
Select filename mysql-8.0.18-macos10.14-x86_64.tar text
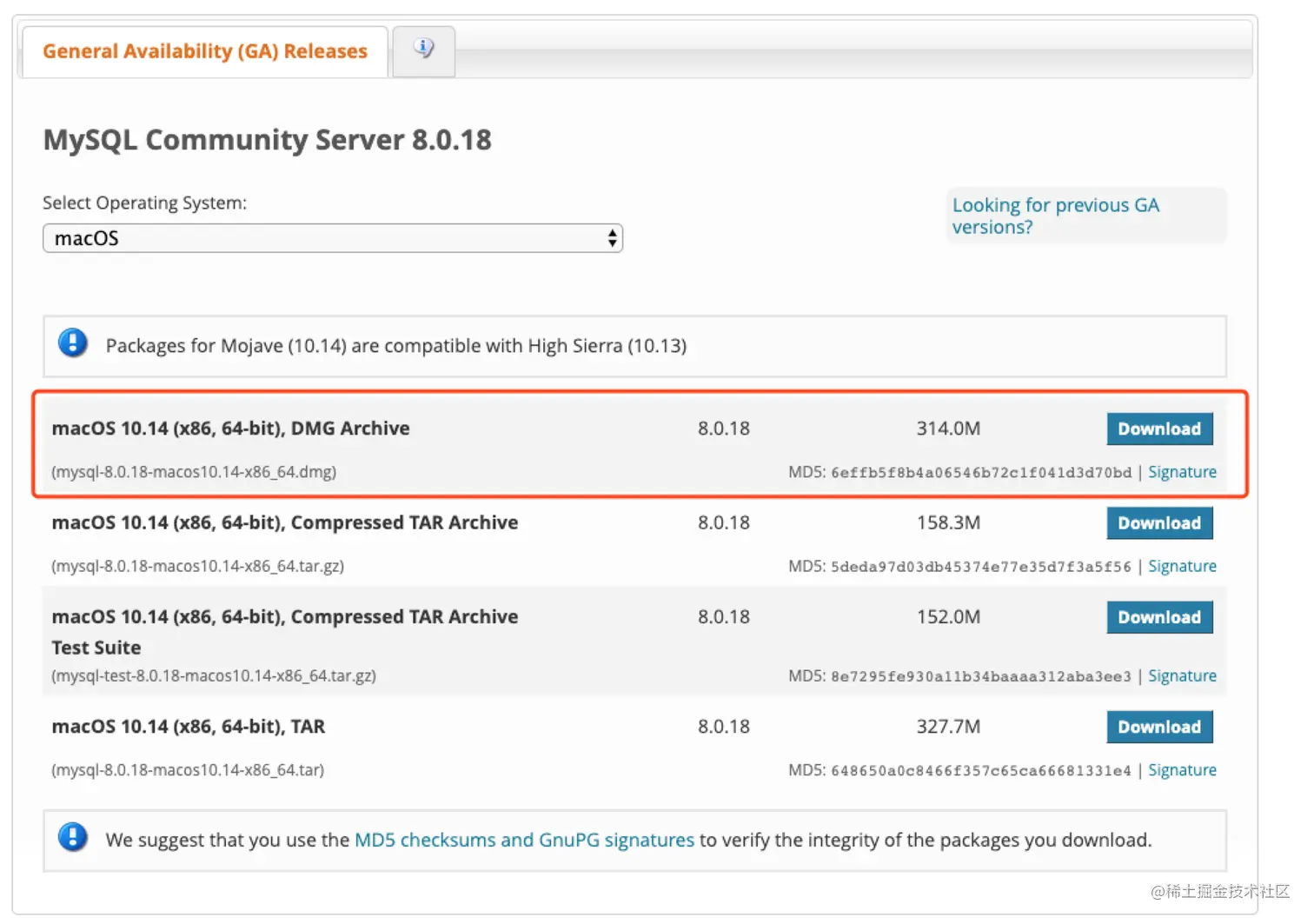pos(188,770)
